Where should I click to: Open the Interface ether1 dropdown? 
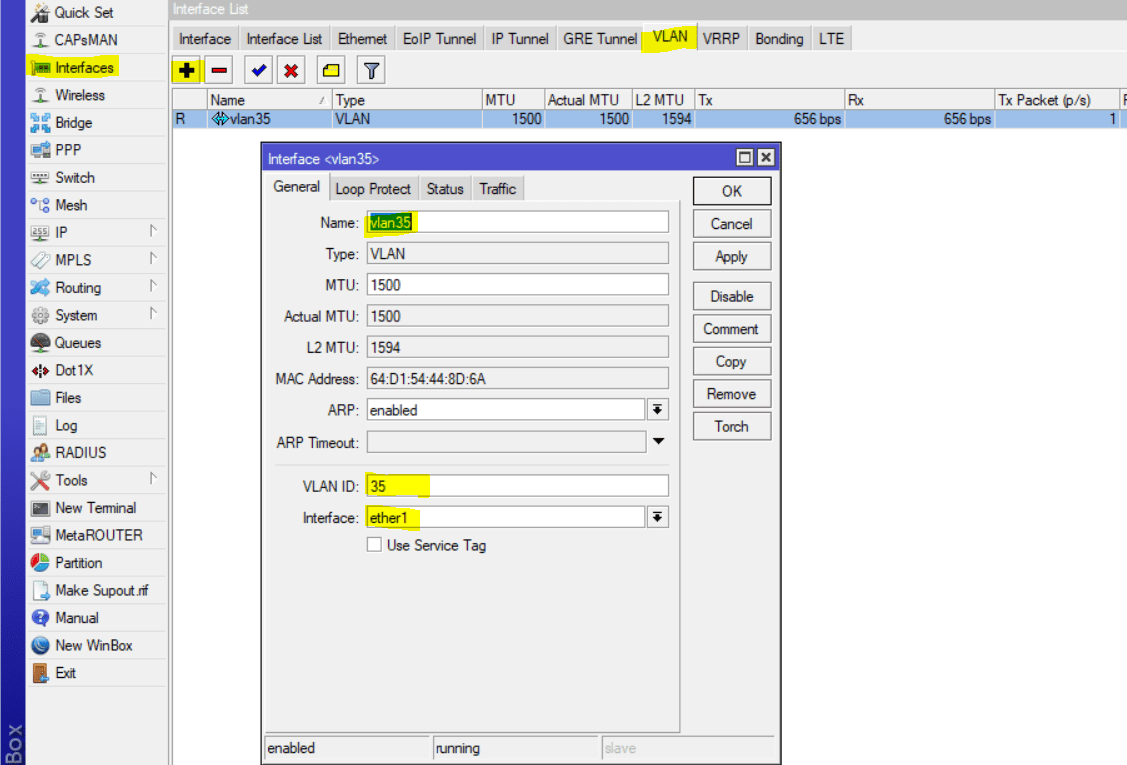pyautogui.click(x=657, y=517)
